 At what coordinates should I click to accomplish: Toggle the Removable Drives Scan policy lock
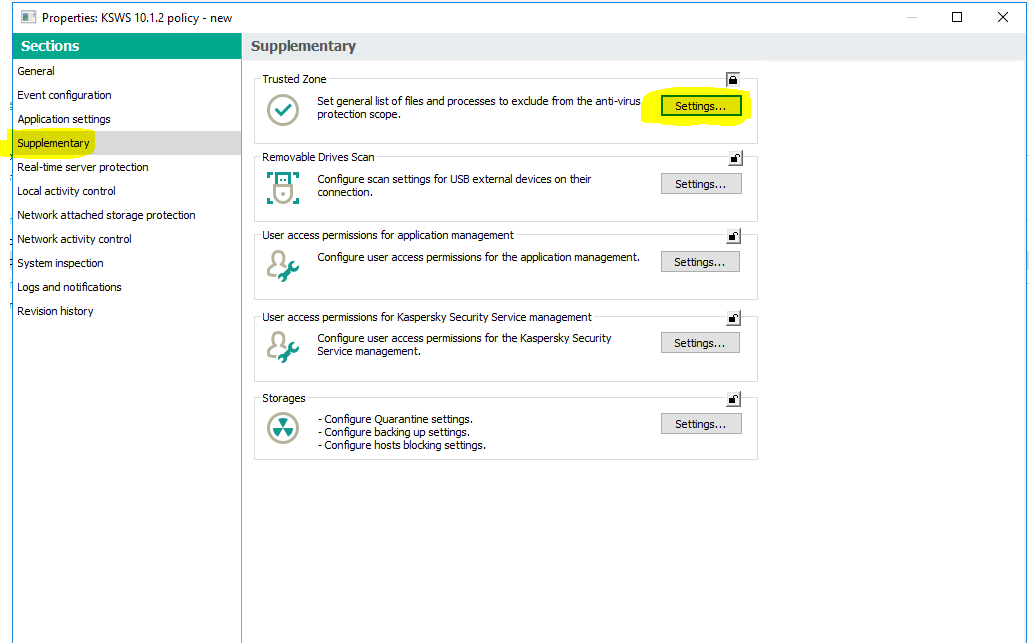[734, 158]
